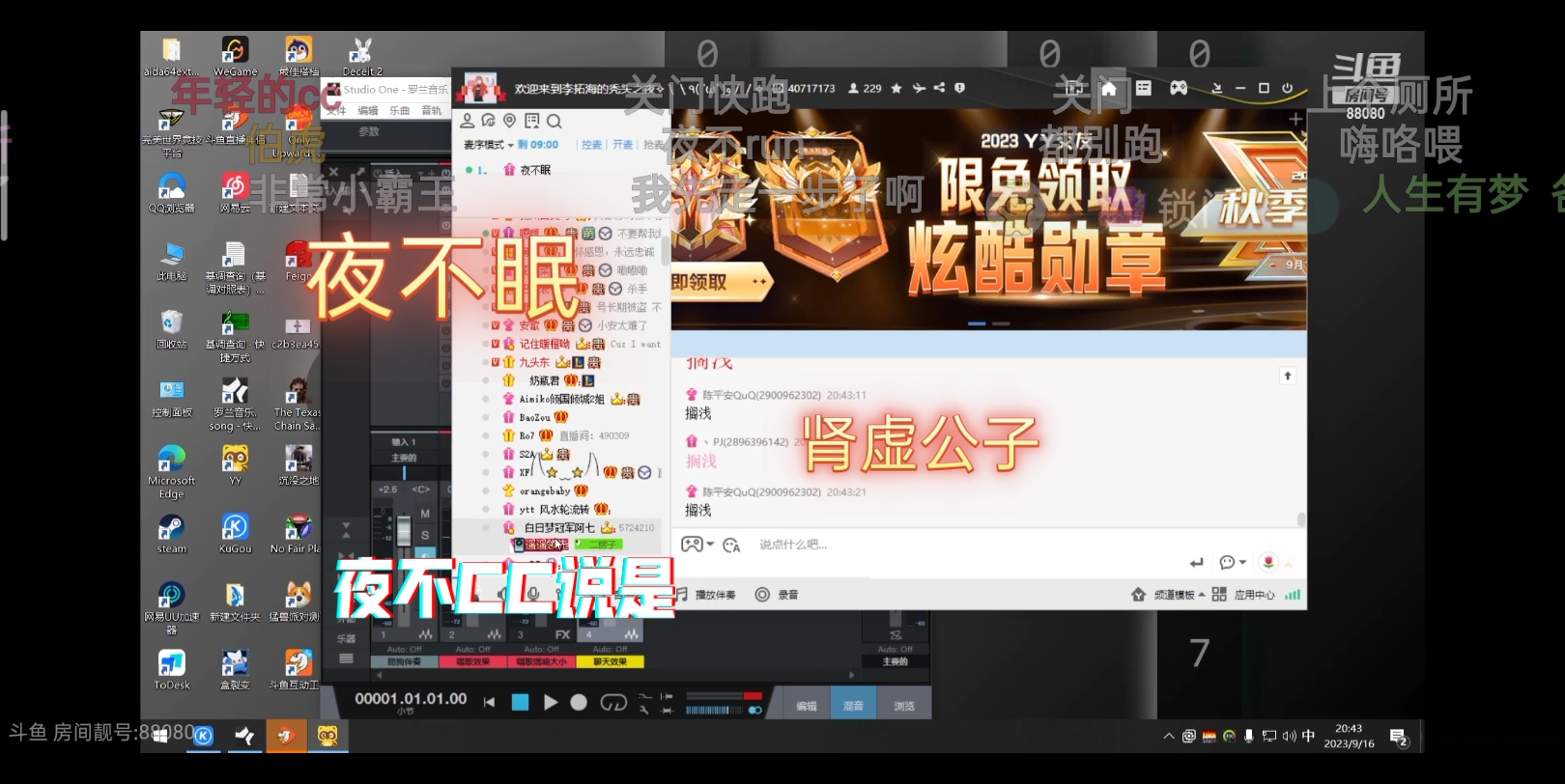Click the 应用中心 grid icon
Viewport: 1565px width, 784px height.
click(x=1219, y=595)
